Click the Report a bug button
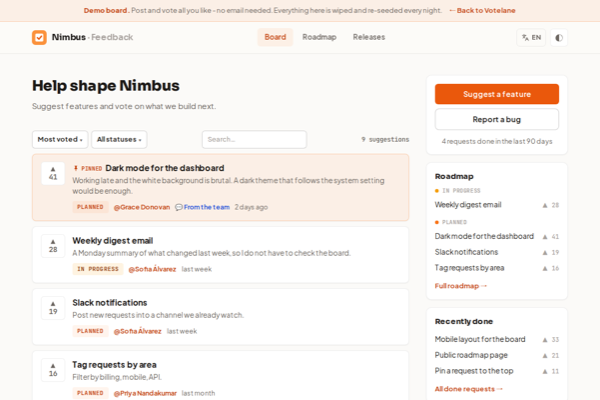600x400 pixels. point(497,119)
